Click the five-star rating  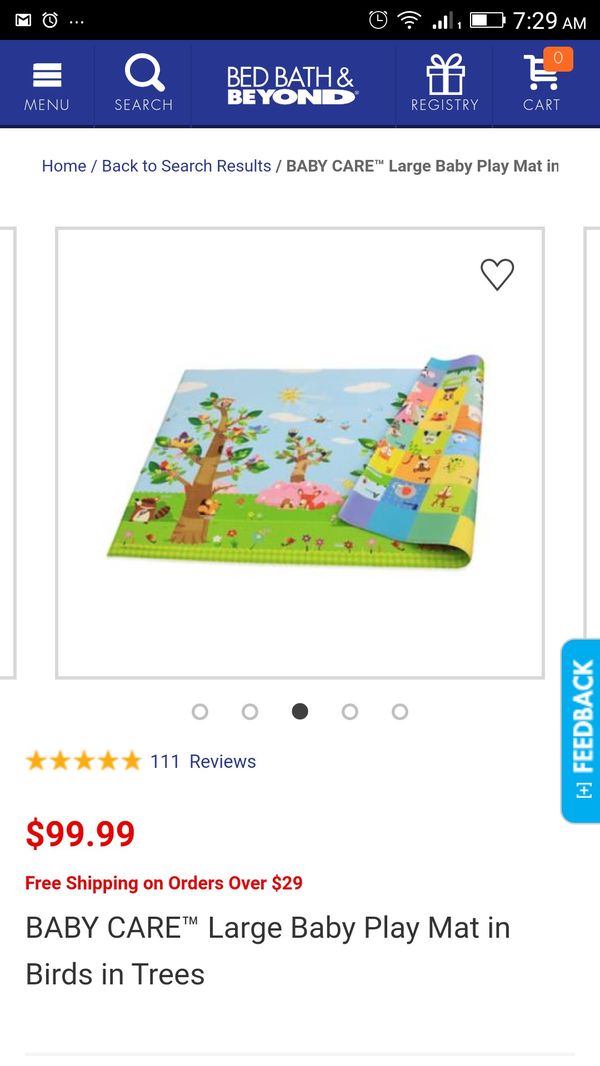coord(84,761)
